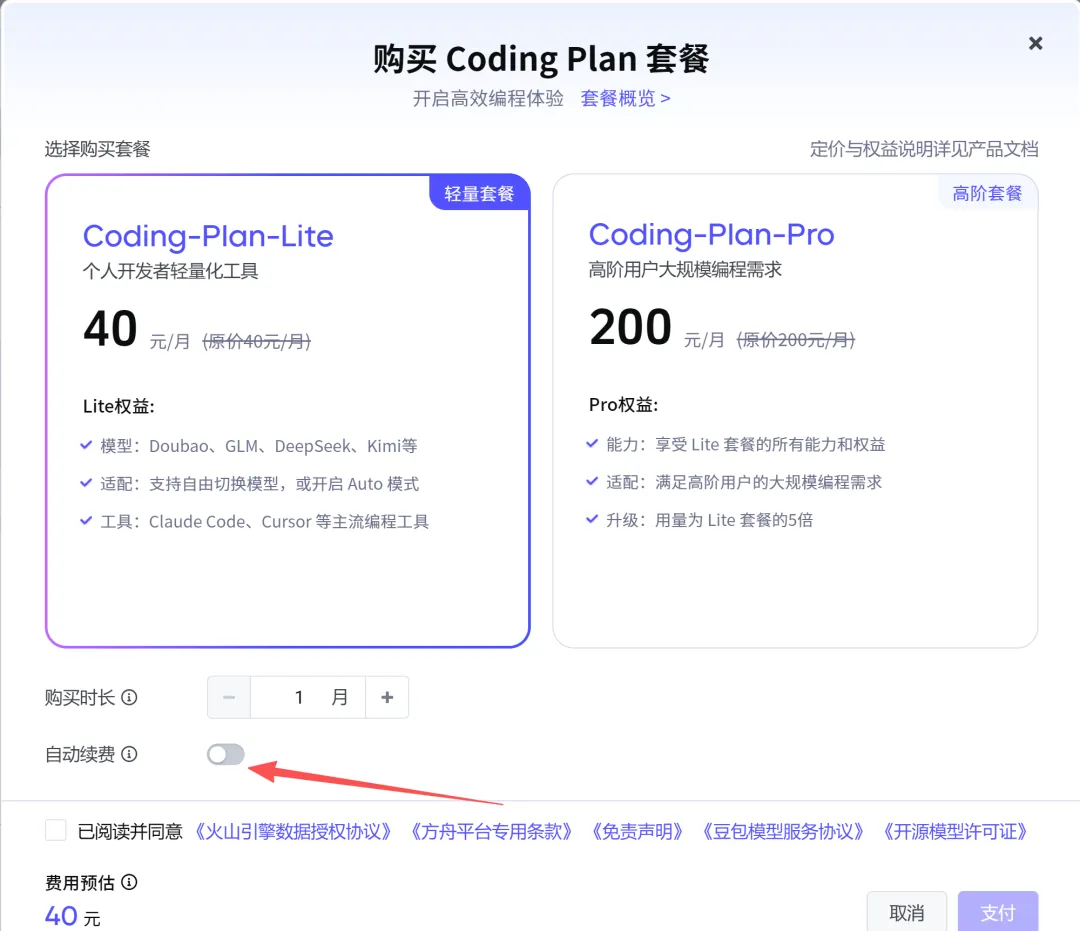Select the Coding-Plan-Lite package card
This screenshot has width=1080, height=931.
(288, 411)
